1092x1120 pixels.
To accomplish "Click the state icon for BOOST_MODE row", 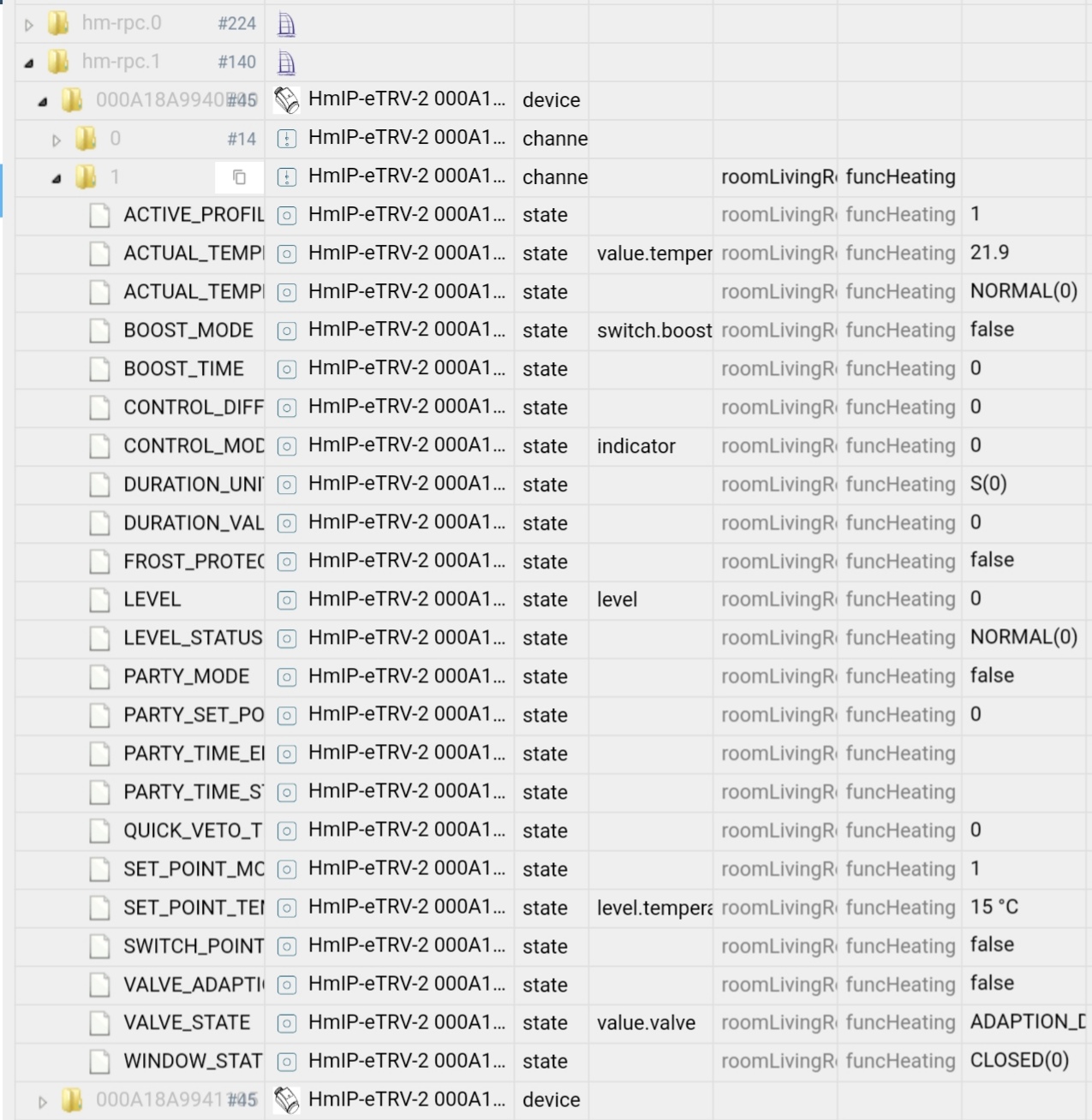I will [287, 331].
